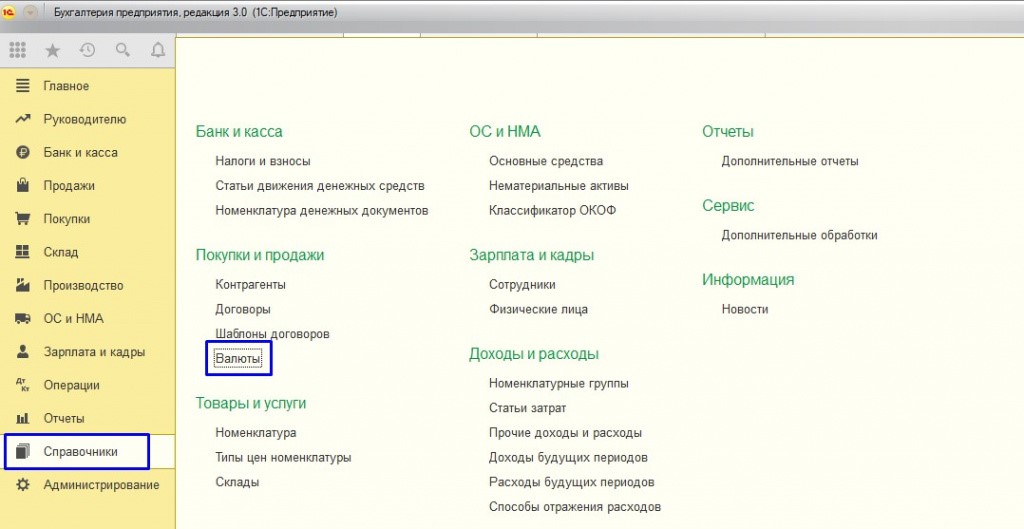
Task: Click the 1C logo in title bar
Action: 9,12
